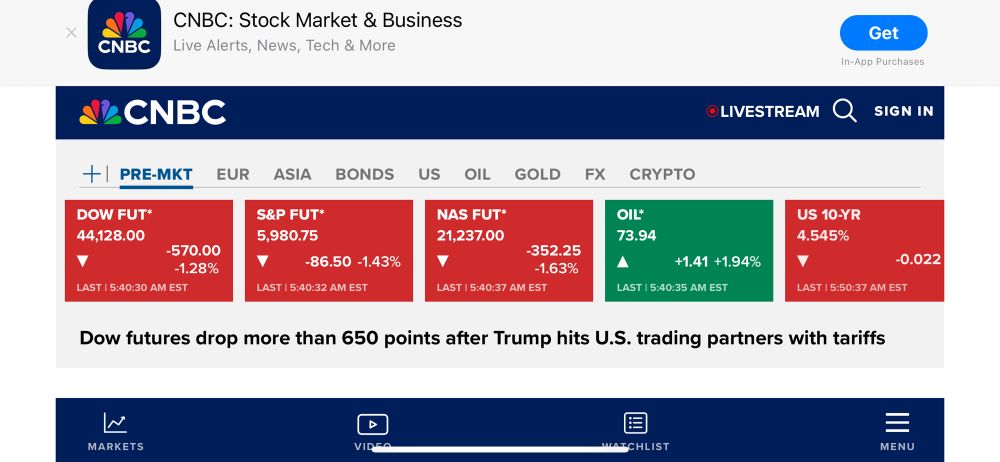The height and width of the screenshot is (462, 1000).
Task: Open the DOW FUT quote tile
Action: 149,251
